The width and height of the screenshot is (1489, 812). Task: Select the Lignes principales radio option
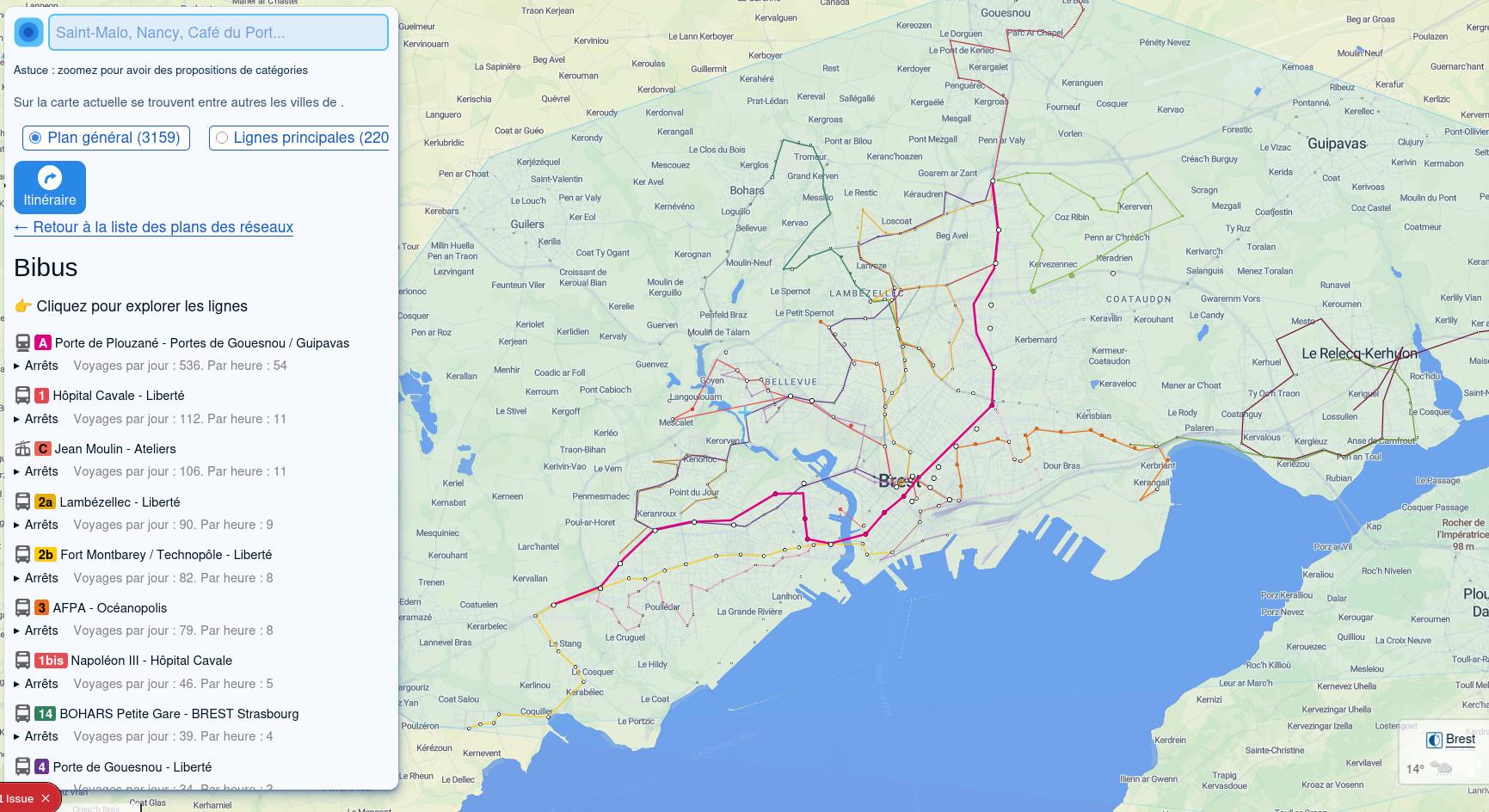222,138
